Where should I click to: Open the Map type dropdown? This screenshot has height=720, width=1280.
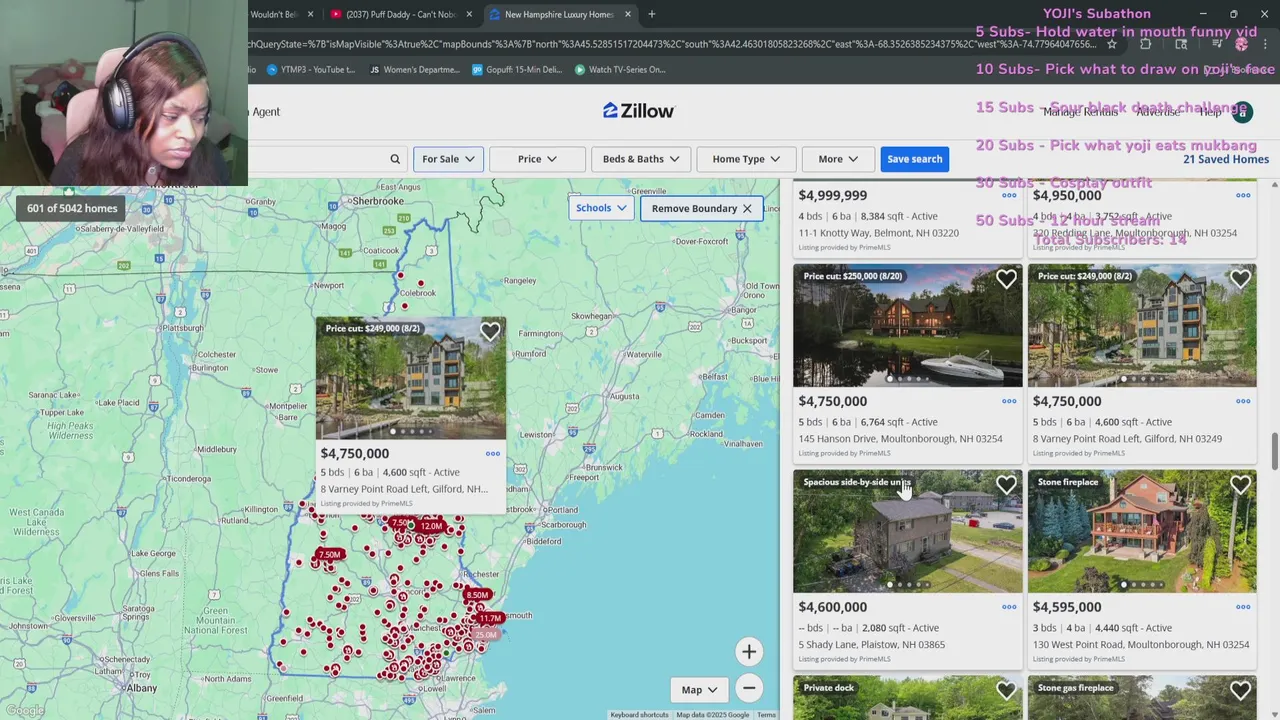tap(700, 689)
